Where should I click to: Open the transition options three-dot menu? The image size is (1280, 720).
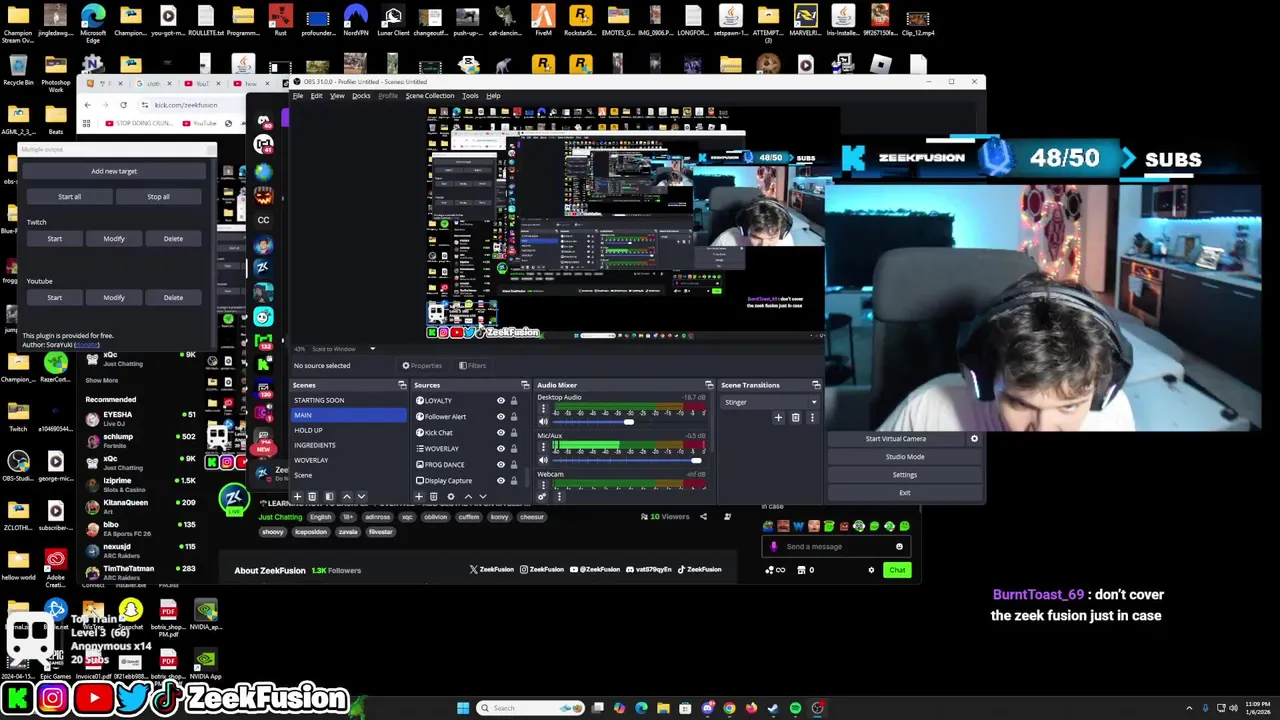click(812, 418)
